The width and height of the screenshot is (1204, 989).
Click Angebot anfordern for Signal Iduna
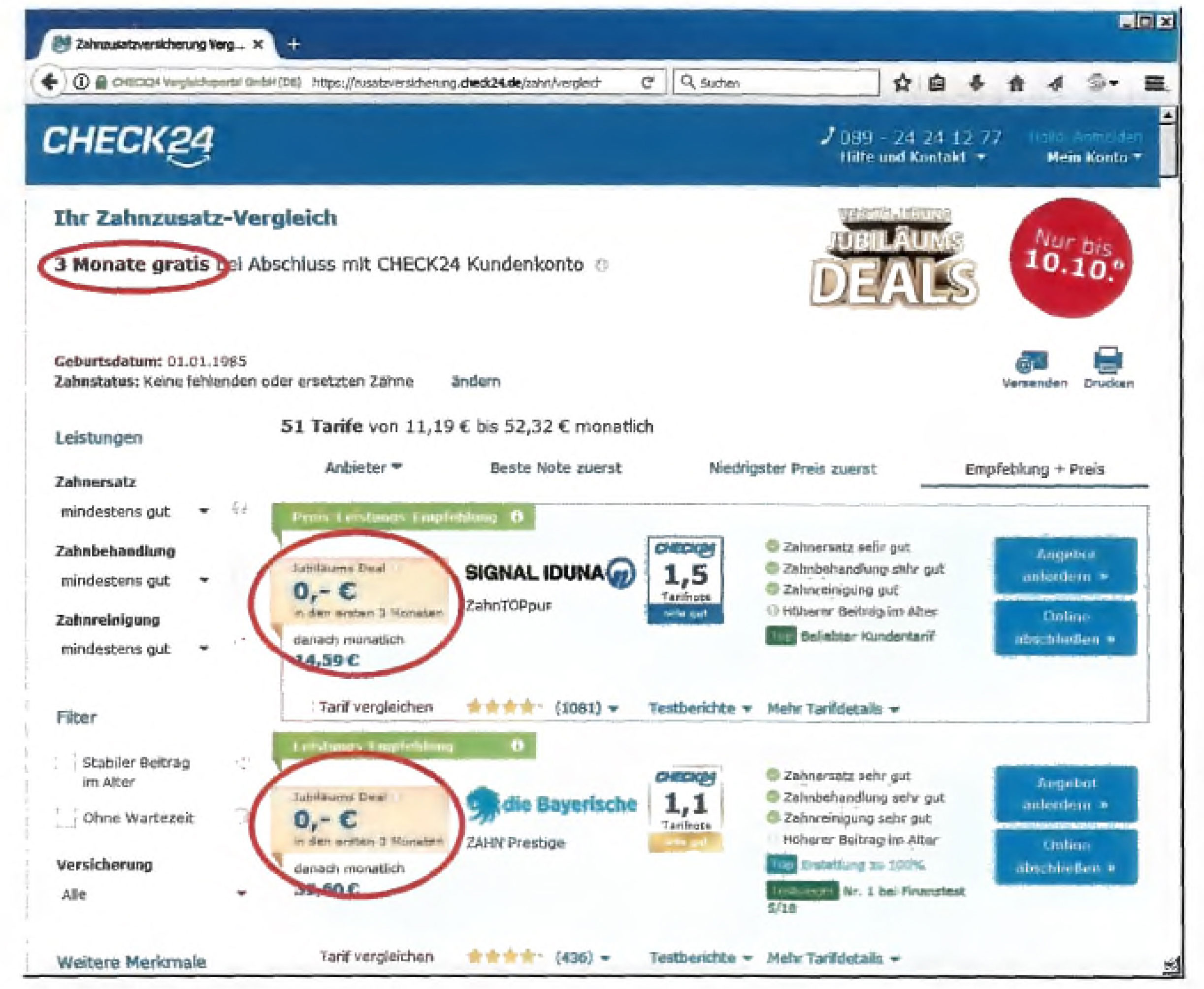(x=1065, y=565)
